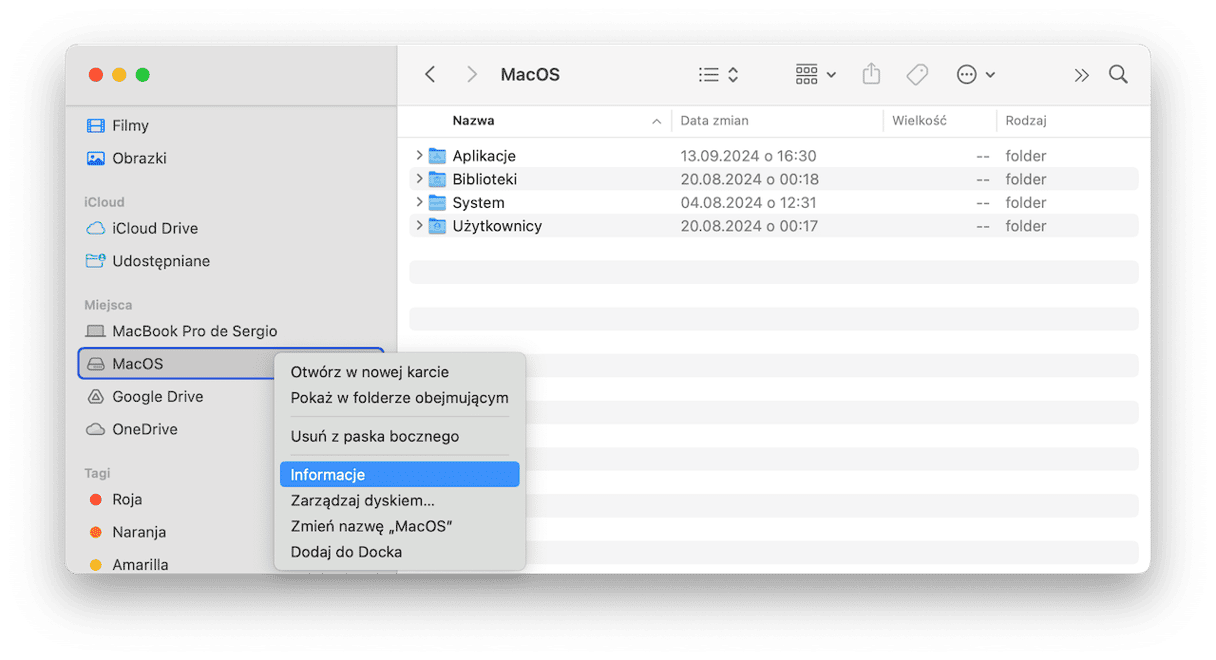Click the "iCloud" sidebar section header
The height and width of the screenshot is (660, 1216).
tap(104, 202)
